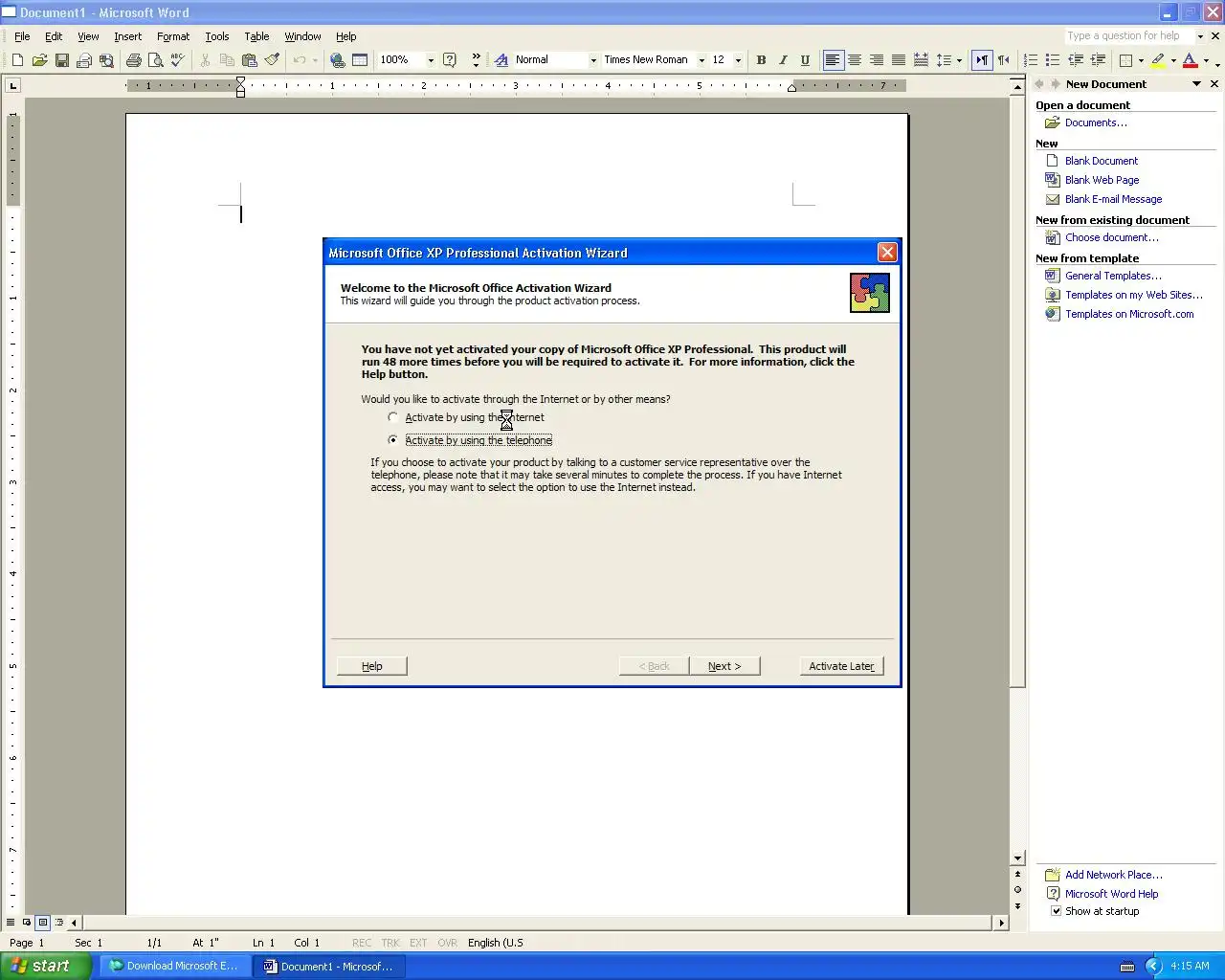Image resolution: width=1225 pixels, height=980 pixels.
Task: Click the Styles and Formatting icon
Action: pyautogui.click(x=501, y=59)
